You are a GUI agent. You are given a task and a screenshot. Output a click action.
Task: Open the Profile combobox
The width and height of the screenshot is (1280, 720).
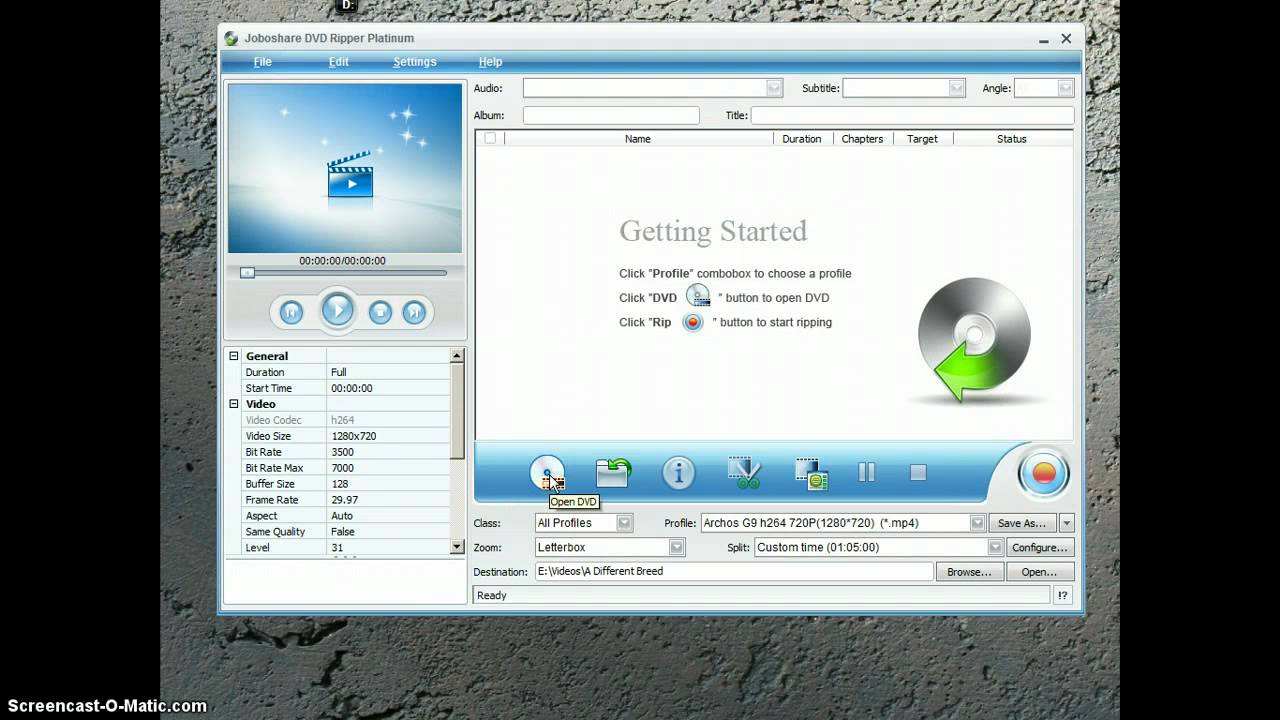(x=977, y=523)
